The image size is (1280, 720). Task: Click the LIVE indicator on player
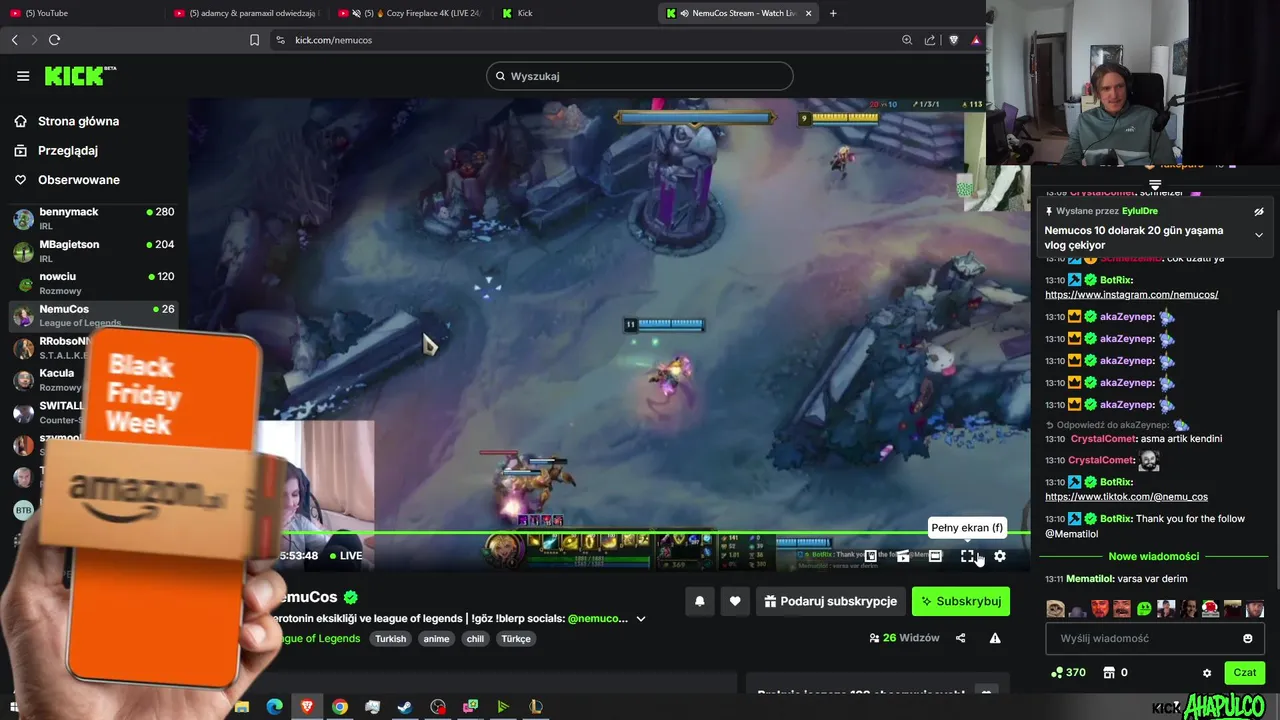pos(345,556)
